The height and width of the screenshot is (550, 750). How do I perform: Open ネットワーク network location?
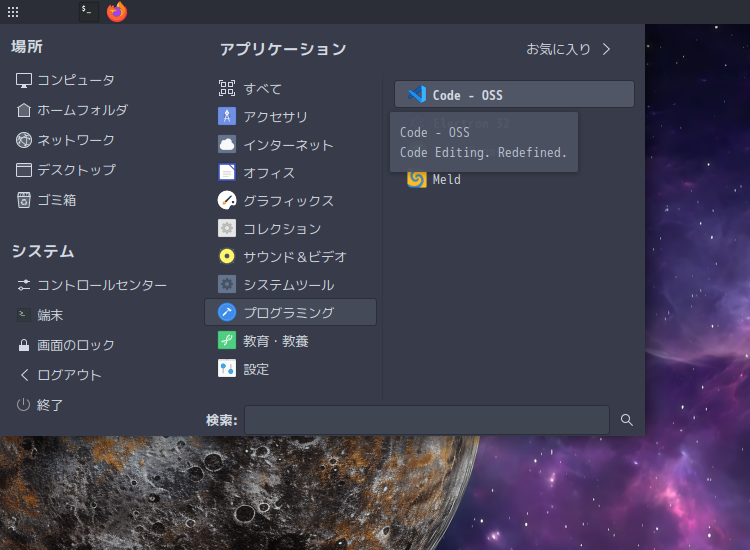[x=65, y=140]
